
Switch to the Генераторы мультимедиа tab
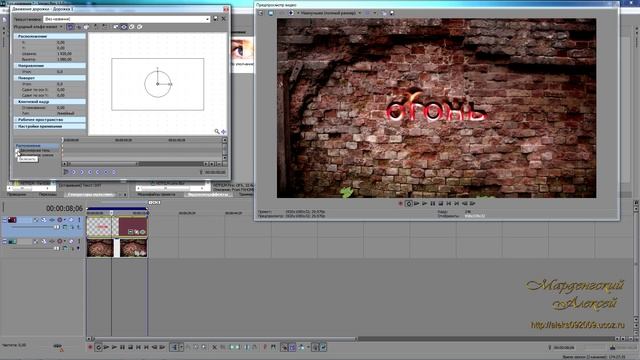pos(91,195)
